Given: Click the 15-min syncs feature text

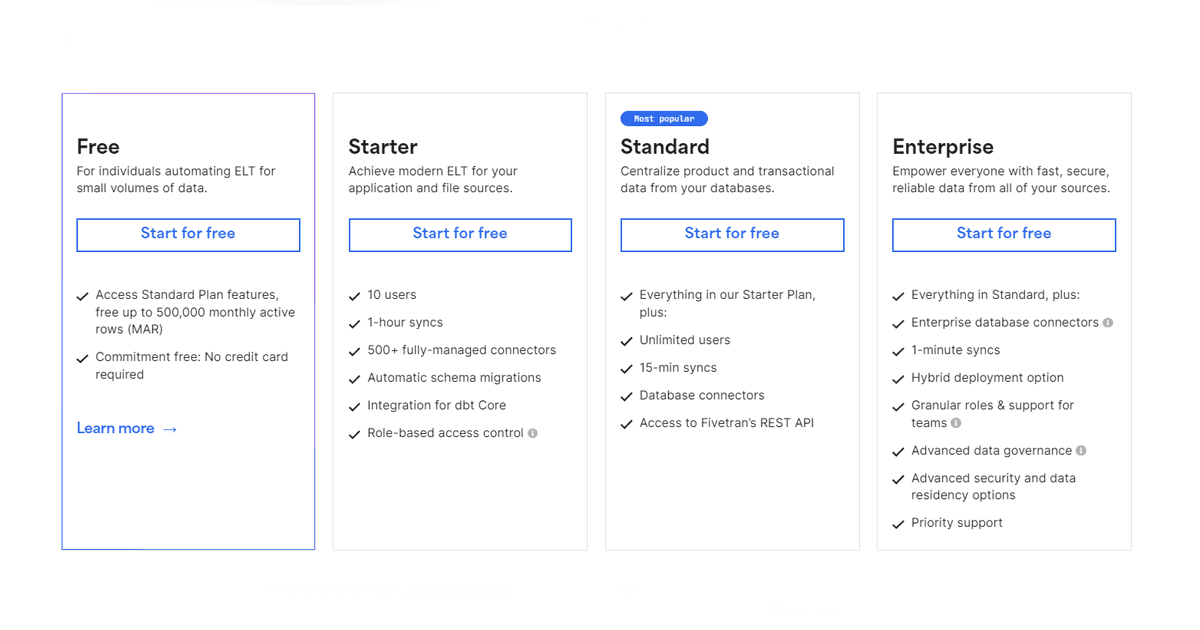Looking at the screenshot, I should [678, 368].
